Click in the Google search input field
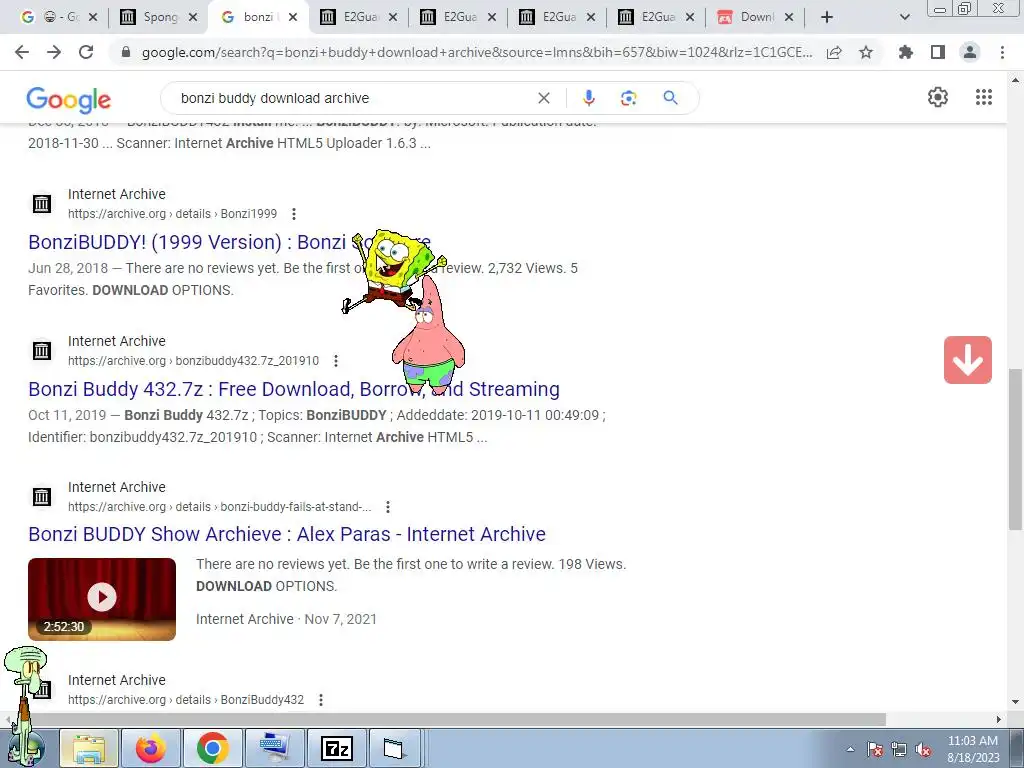The height and width of the screenshot is (768, 1024). (x=353, y=98)
